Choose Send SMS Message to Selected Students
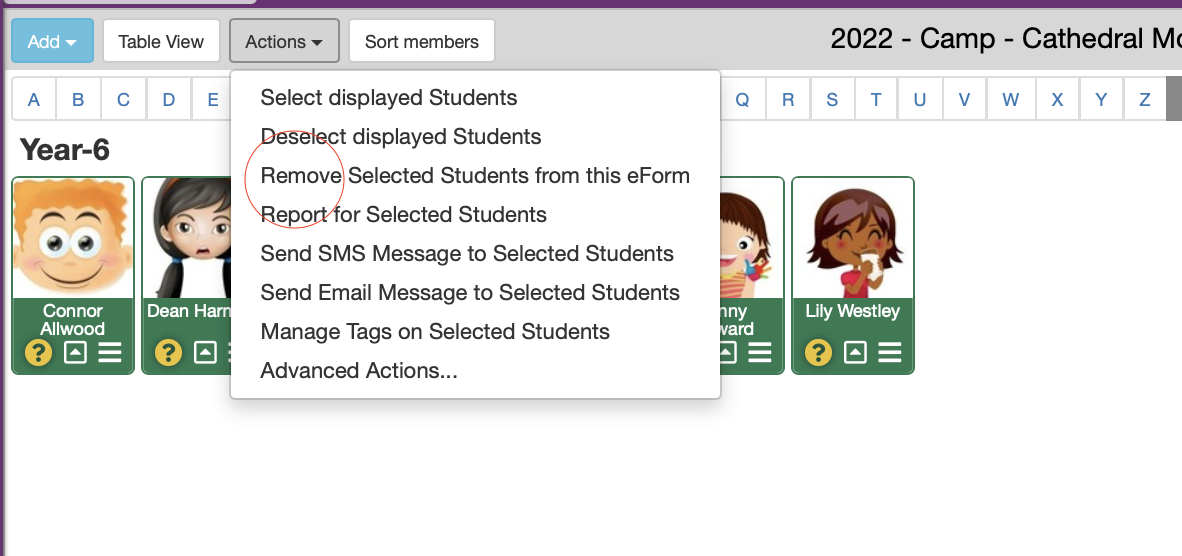The image size is (1182, 556). [467, 254]
